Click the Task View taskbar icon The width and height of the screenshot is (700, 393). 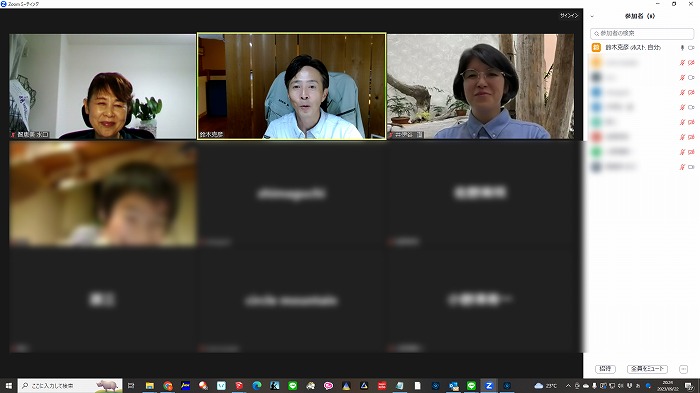pos(131,385)
